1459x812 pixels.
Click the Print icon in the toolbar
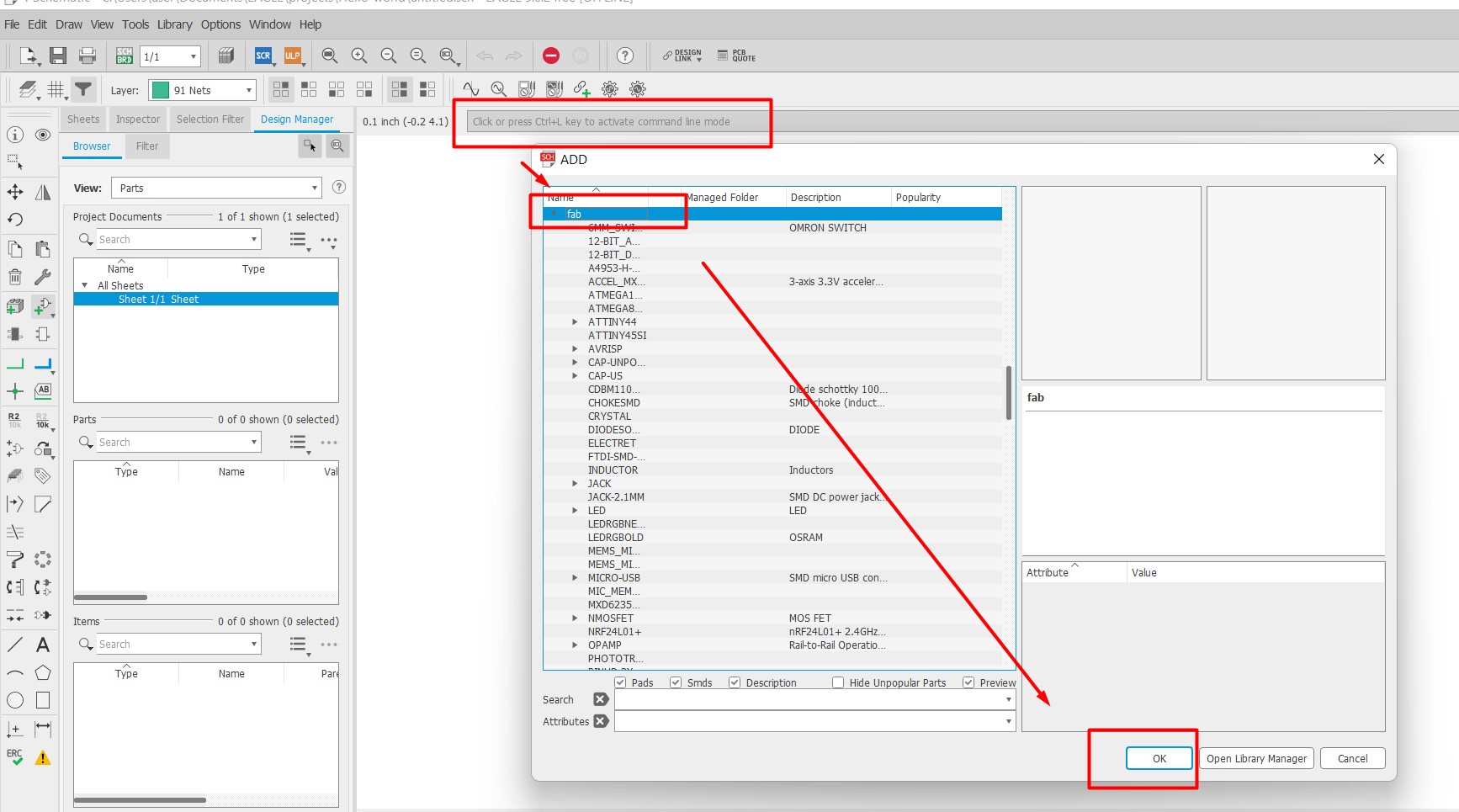88,56
